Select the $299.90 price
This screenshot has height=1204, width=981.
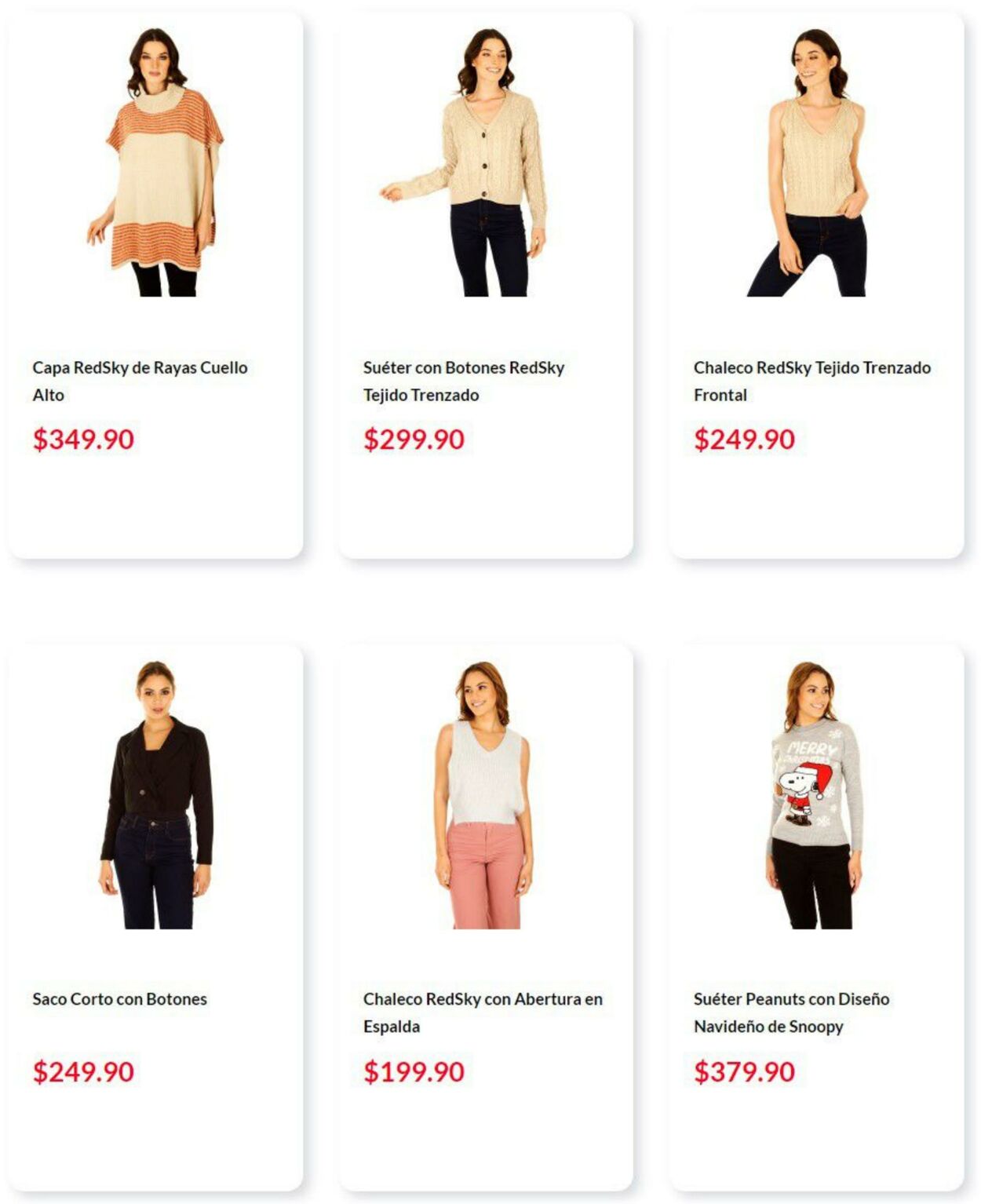[x=414, y=439]
